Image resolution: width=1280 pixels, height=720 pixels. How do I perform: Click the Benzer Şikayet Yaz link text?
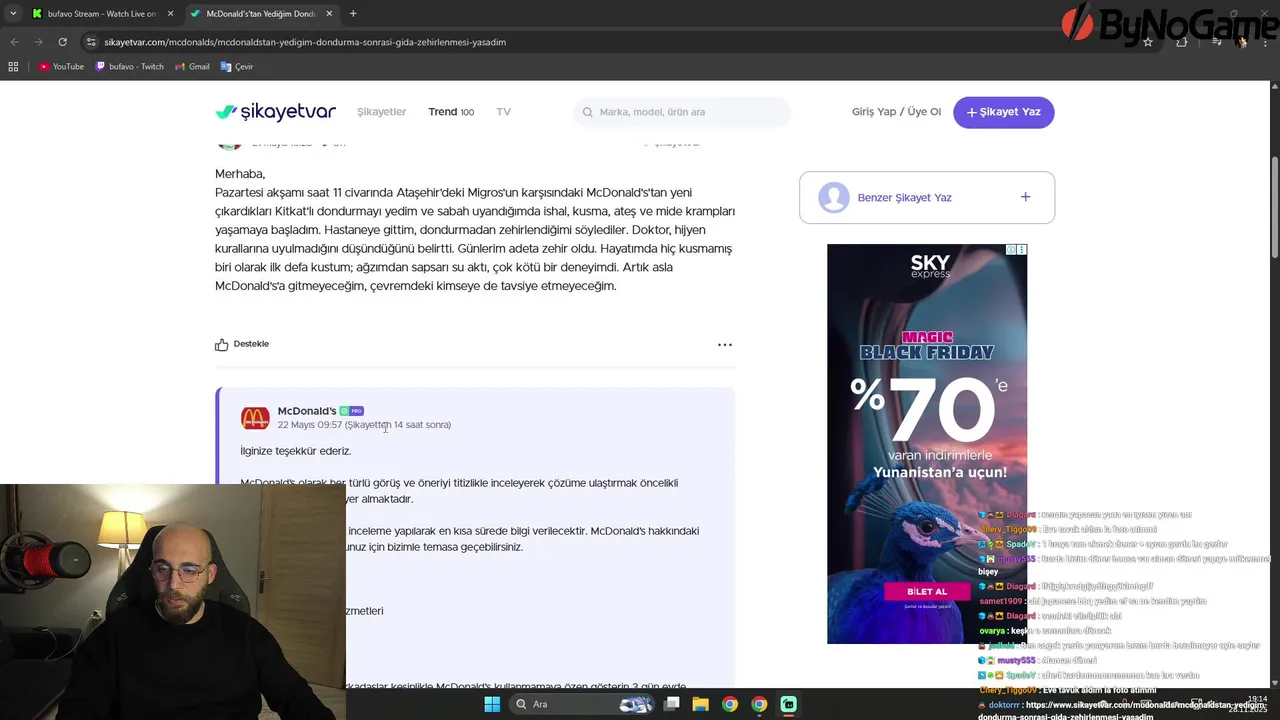pos(904,198)
